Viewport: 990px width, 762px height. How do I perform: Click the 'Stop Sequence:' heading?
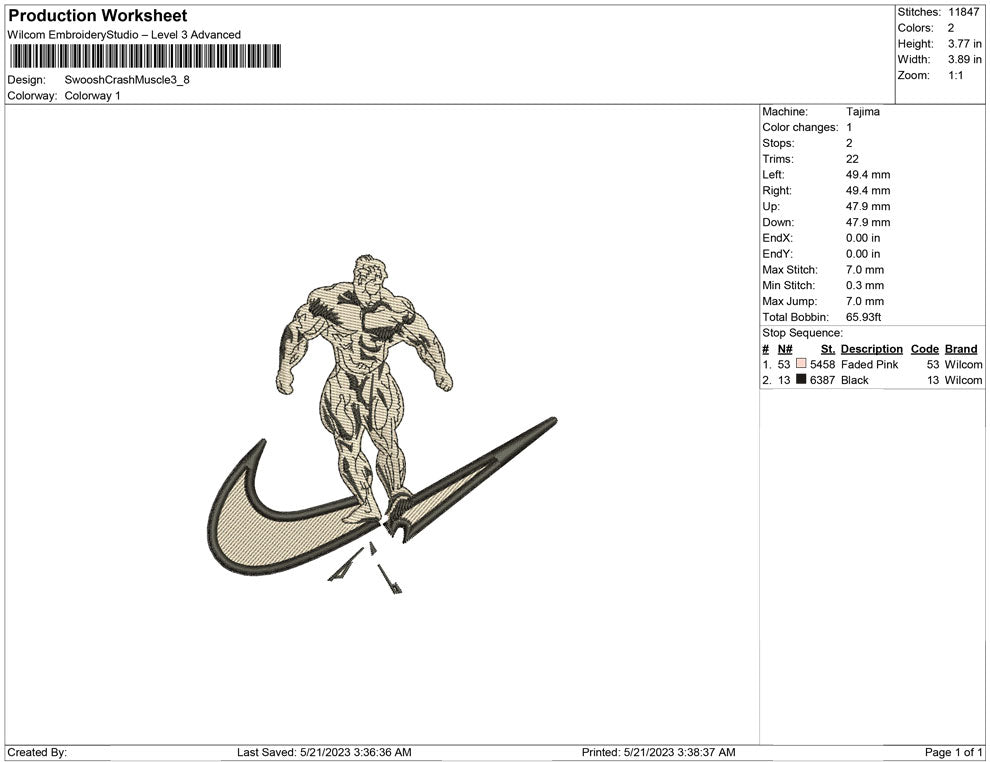click(x=802, y=333)
